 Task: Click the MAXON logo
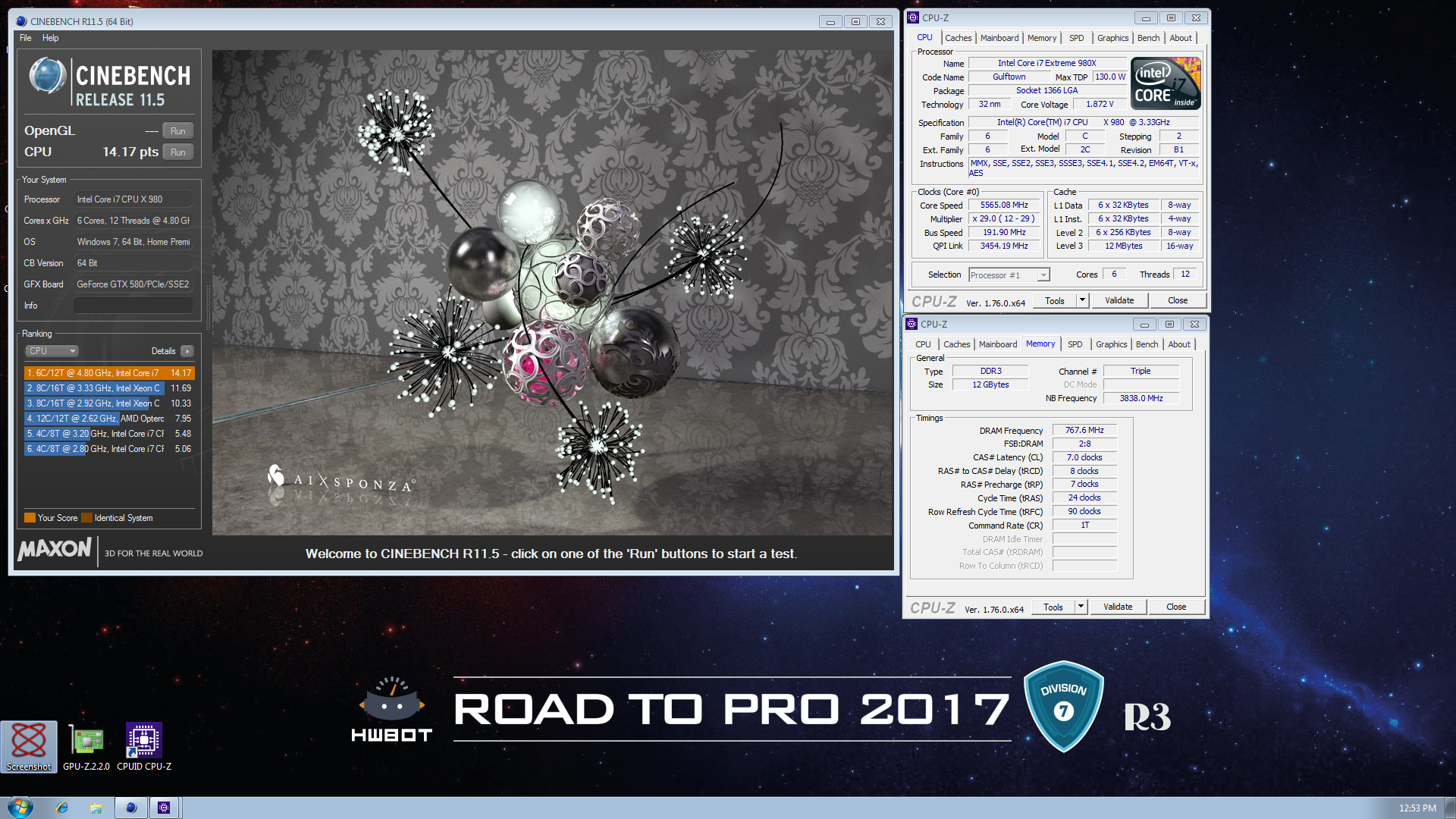pos(55,549)
